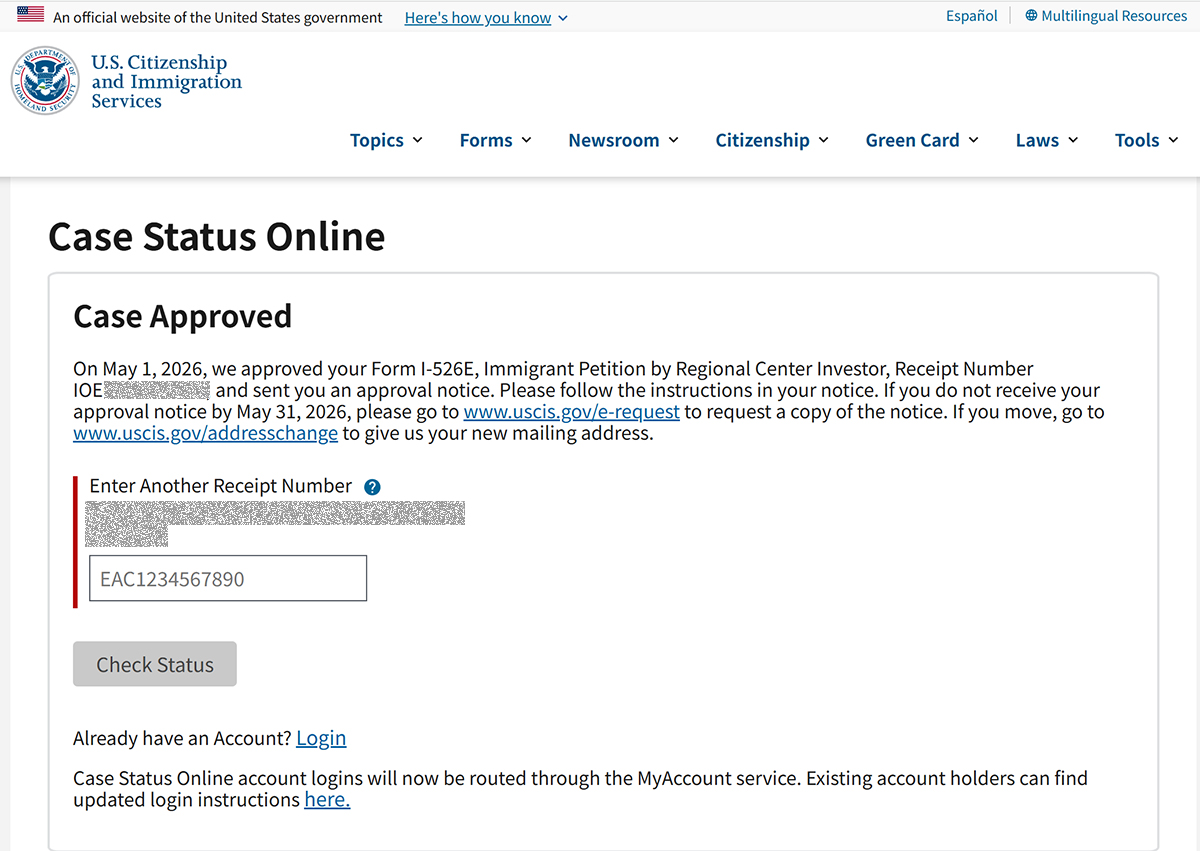
Task: Switch the site to Español
Action: coord(972,16)
